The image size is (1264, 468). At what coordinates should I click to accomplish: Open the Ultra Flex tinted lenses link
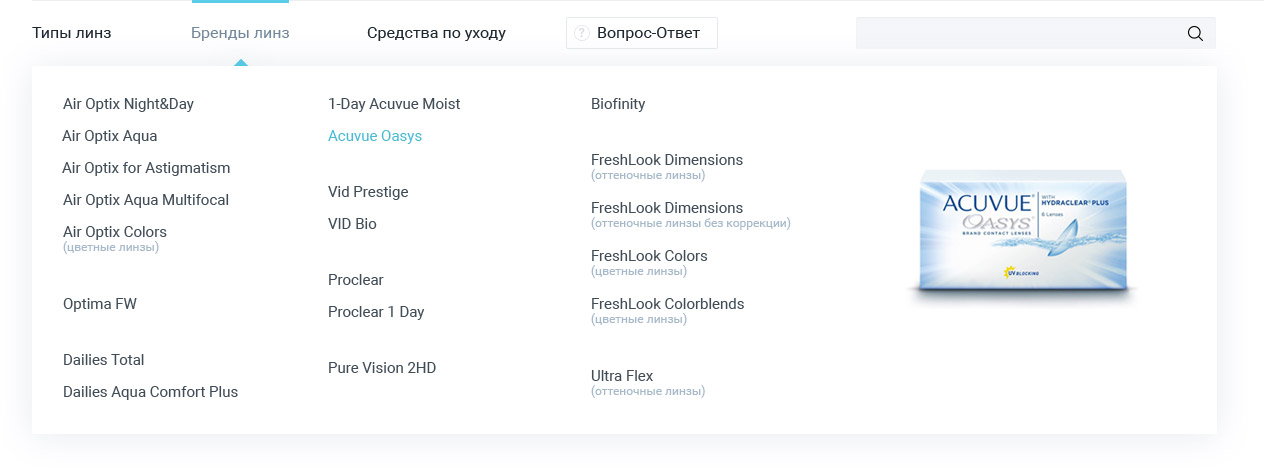point(622,376)
